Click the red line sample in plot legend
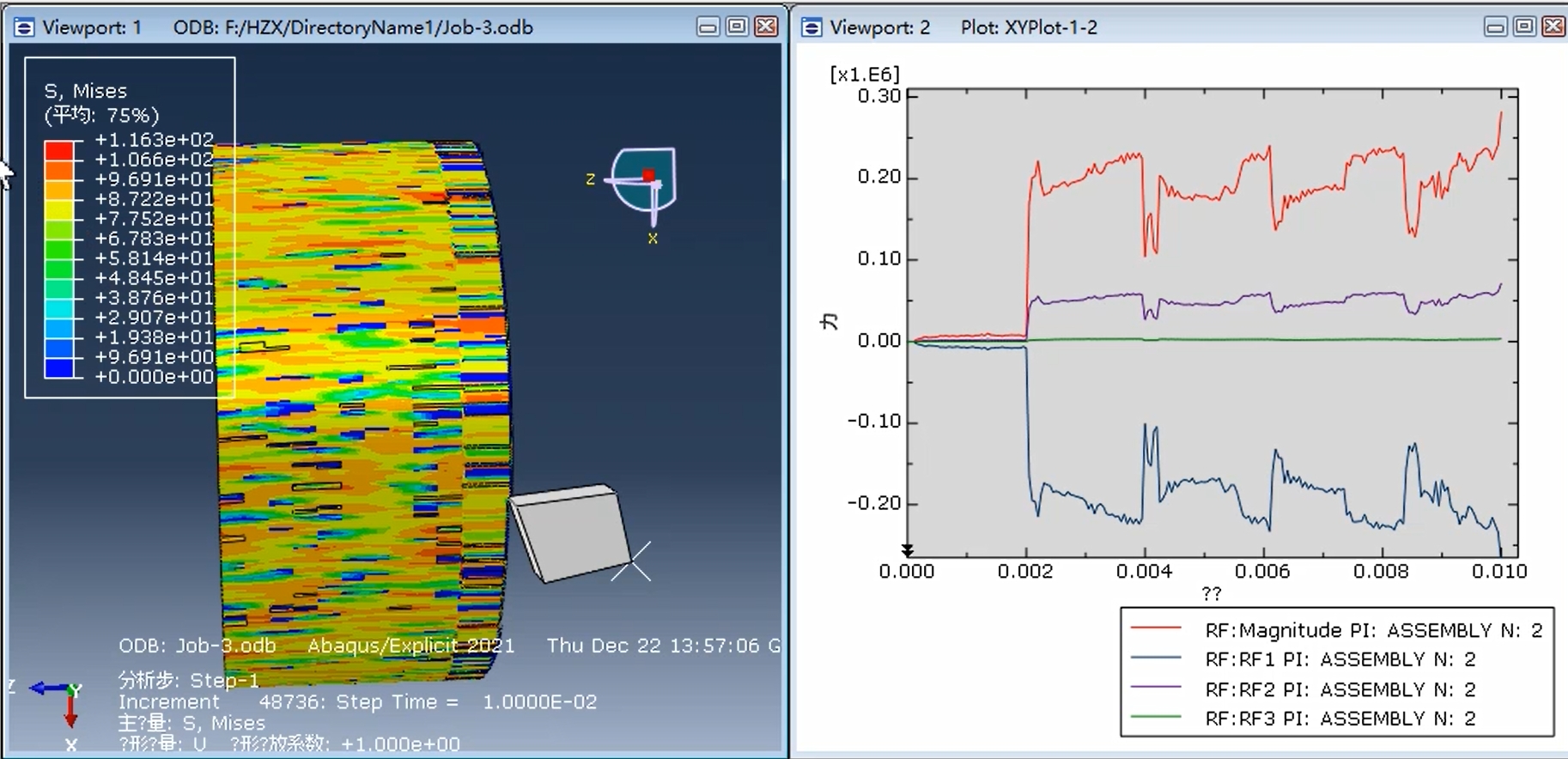 (x=1156, y=629)
